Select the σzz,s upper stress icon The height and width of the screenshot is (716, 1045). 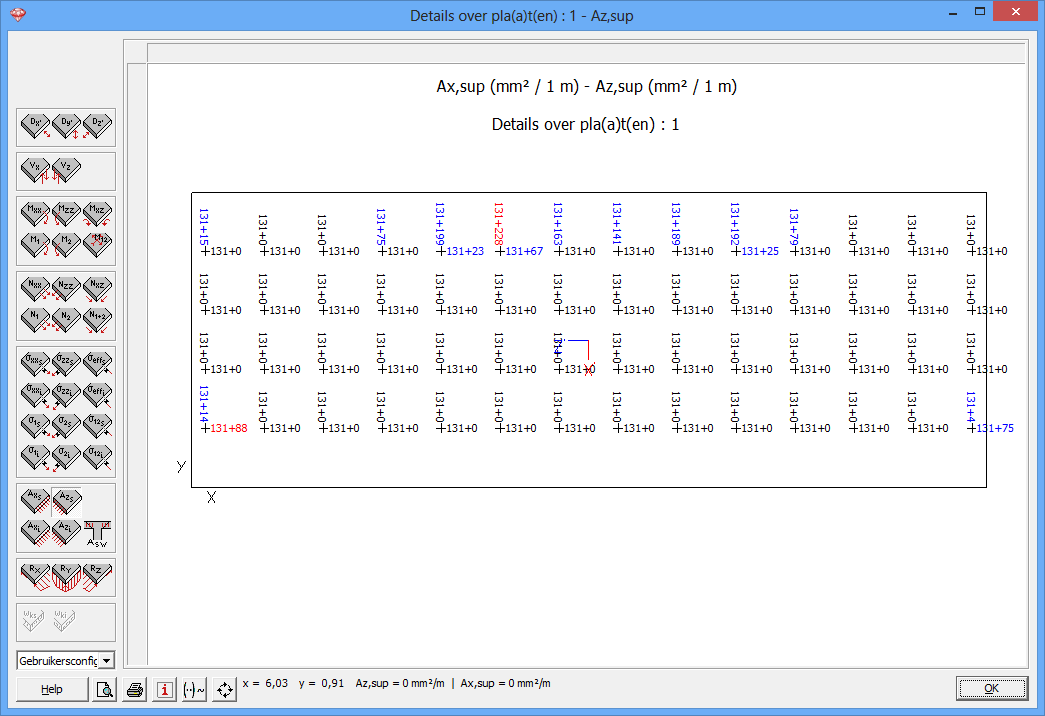[x=66, y=364]
